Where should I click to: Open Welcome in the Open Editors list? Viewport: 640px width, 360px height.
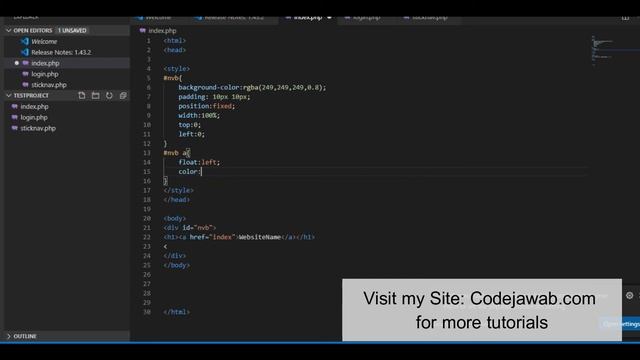pos(44,41)
